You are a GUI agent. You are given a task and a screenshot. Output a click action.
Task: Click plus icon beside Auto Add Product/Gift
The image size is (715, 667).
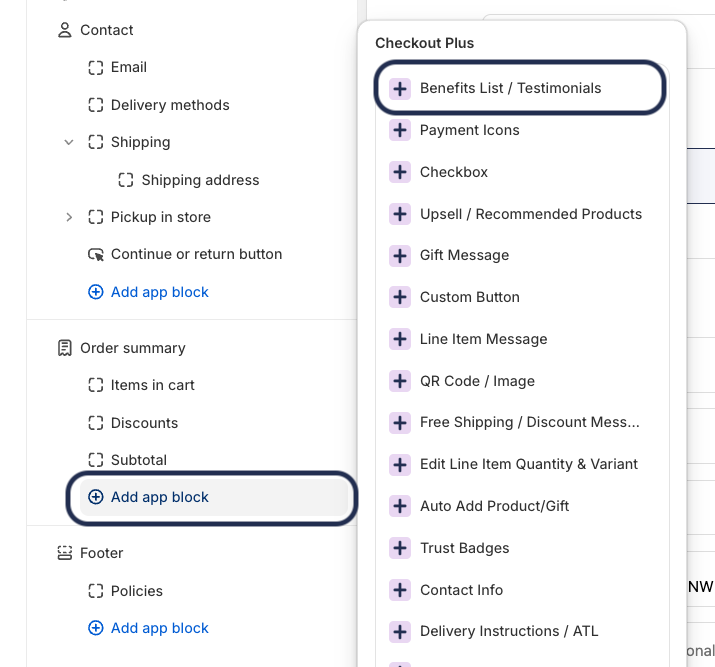400,506
